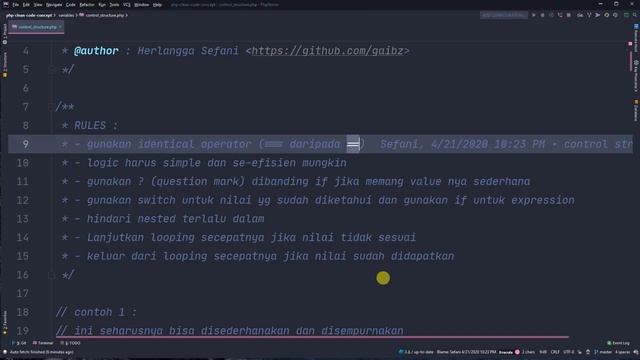The width and height of the screenshot is (640, 360).
Task: Click '// contoh 1 :' comment line
Action: (x=96, y=312)
